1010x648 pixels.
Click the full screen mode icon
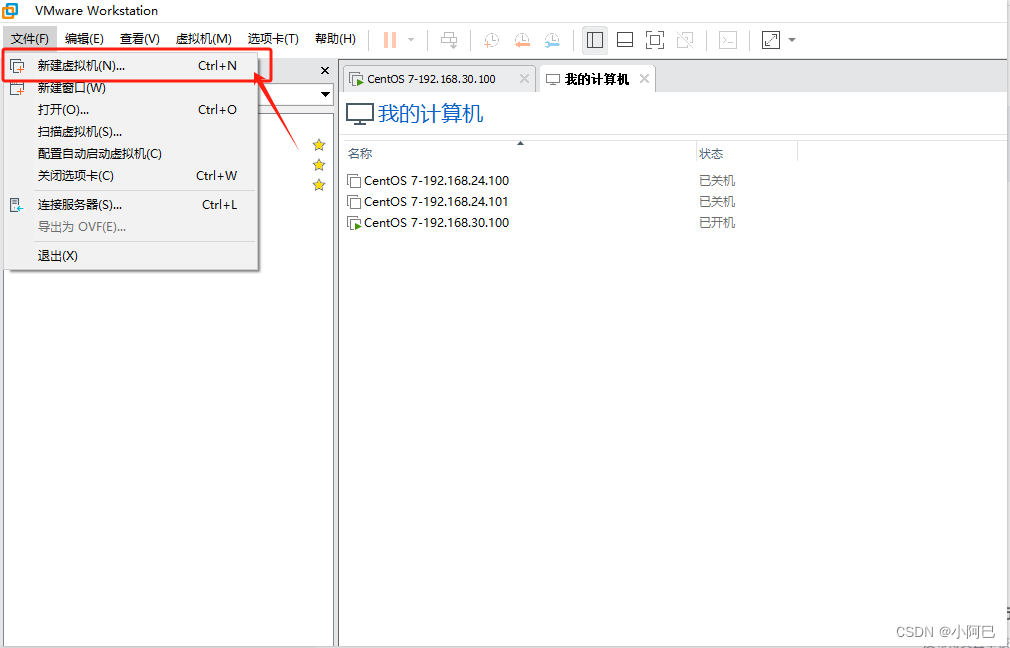pyautogui.click(x=655, y=40)
